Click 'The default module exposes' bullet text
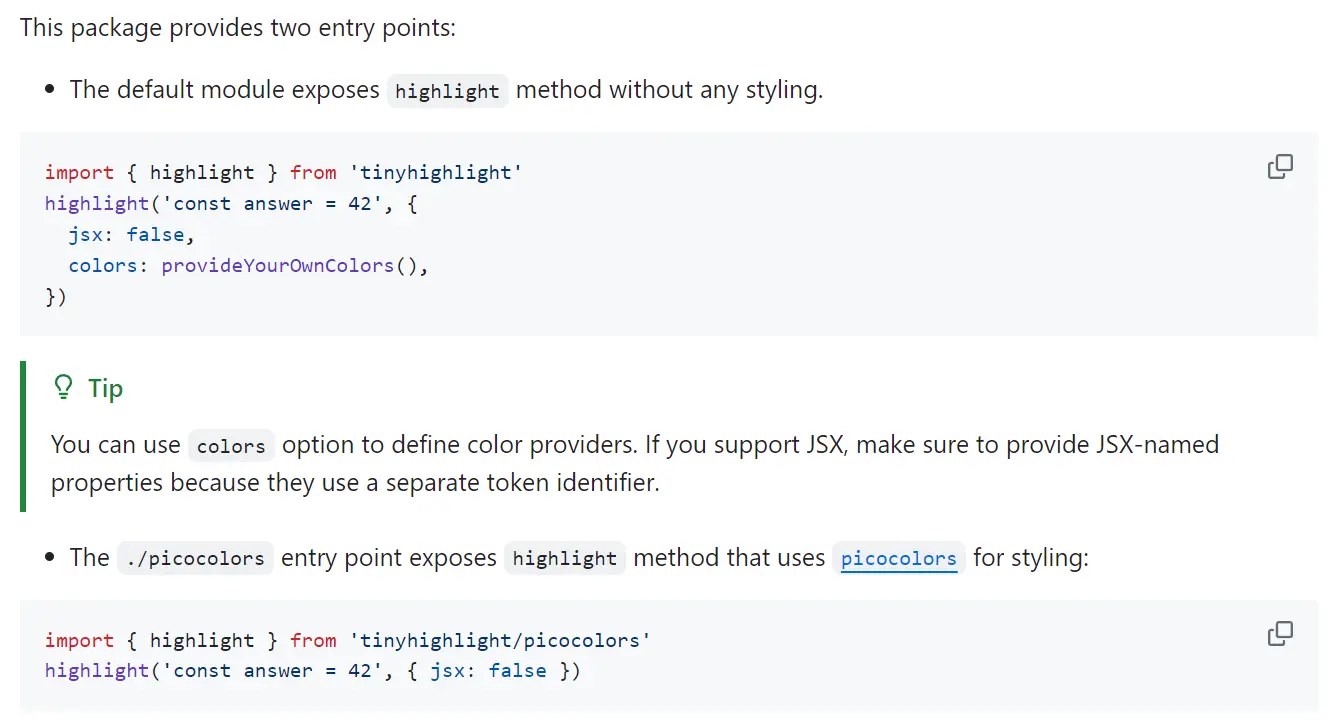 click(224, 90)
